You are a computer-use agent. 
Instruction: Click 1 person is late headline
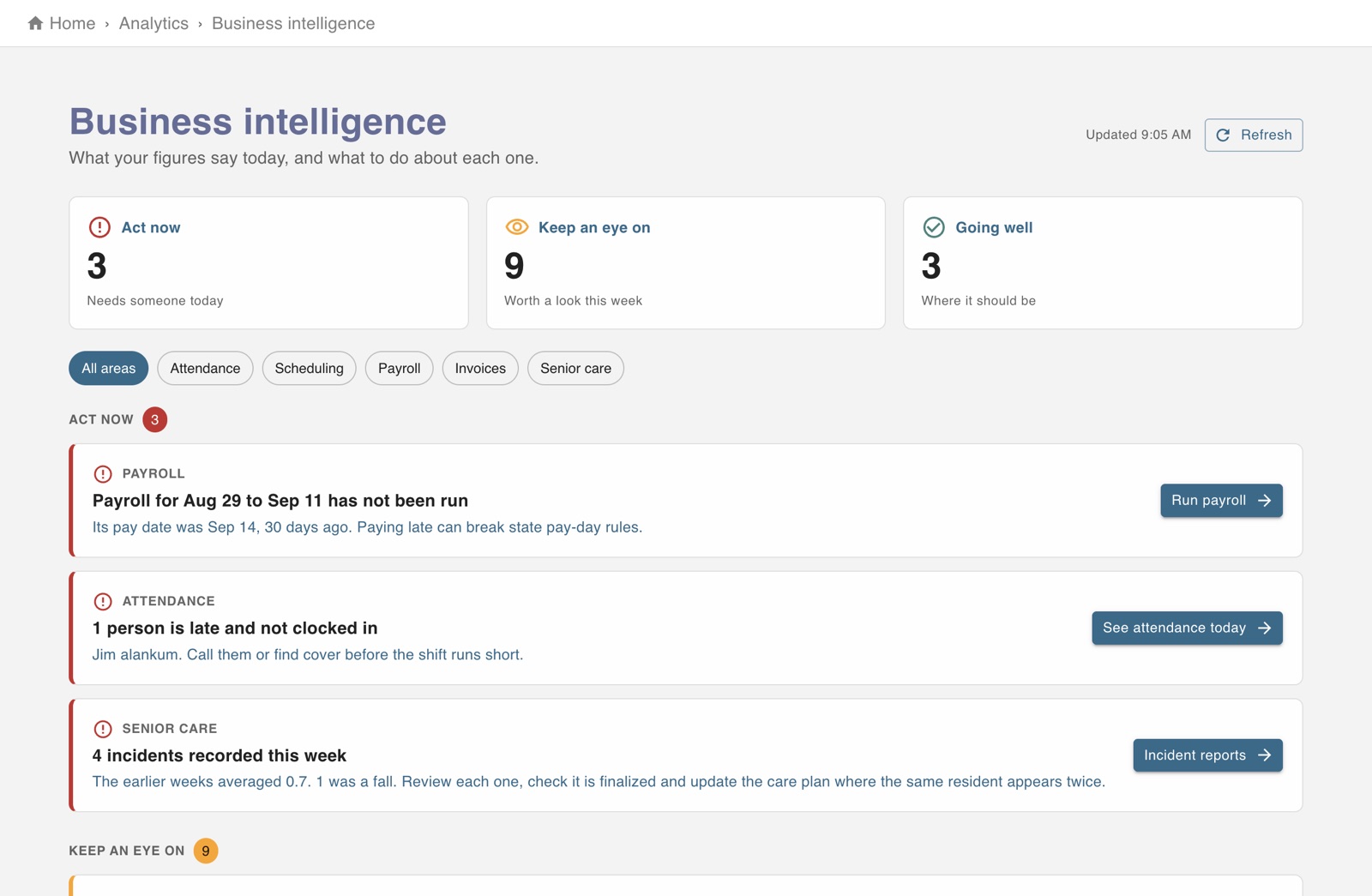coord(235,628)
